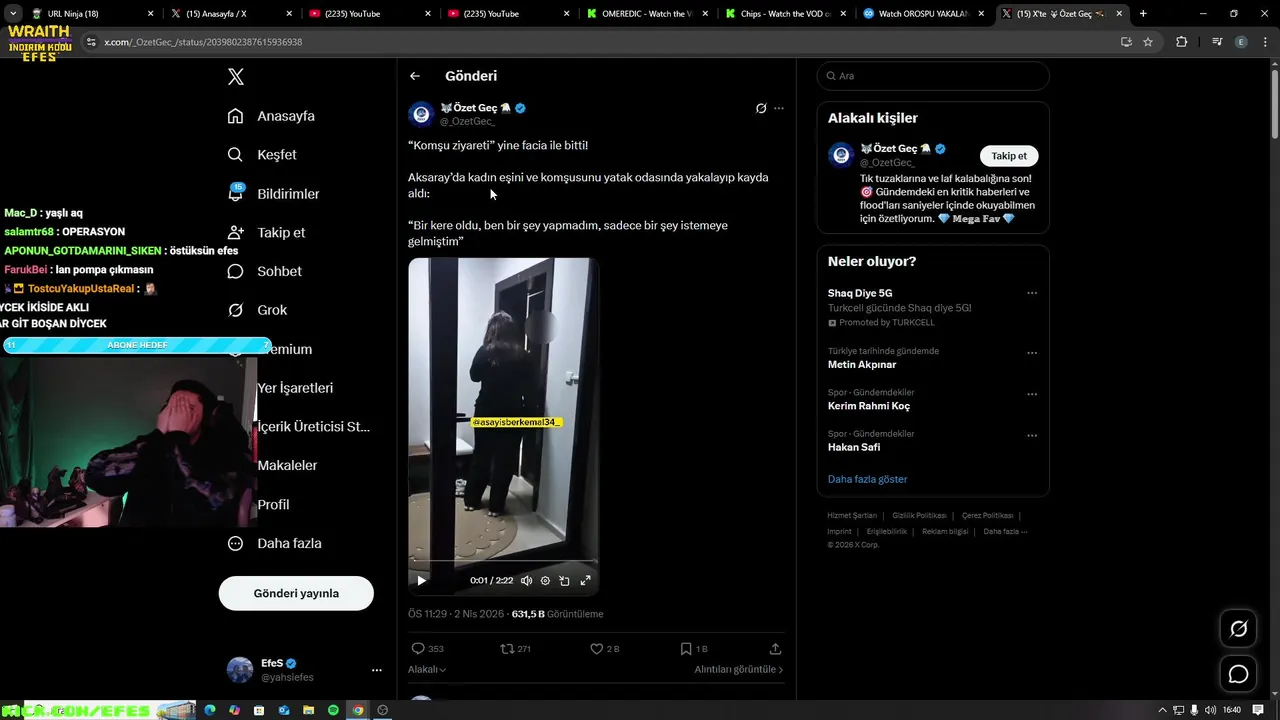Open Takip et in the sidebar
This screenshot has height=720, width=1280.
[266, 232]
